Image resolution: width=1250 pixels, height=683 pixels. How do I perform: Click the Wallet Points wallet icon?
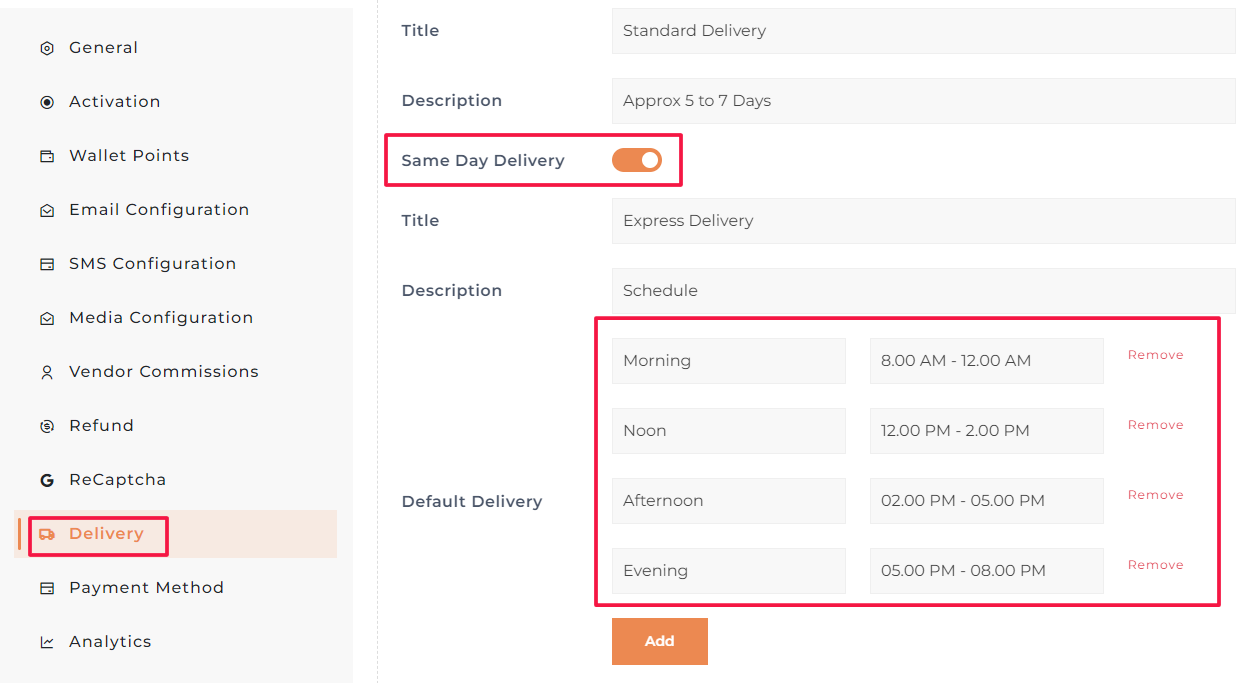click(x=47, y=156)
